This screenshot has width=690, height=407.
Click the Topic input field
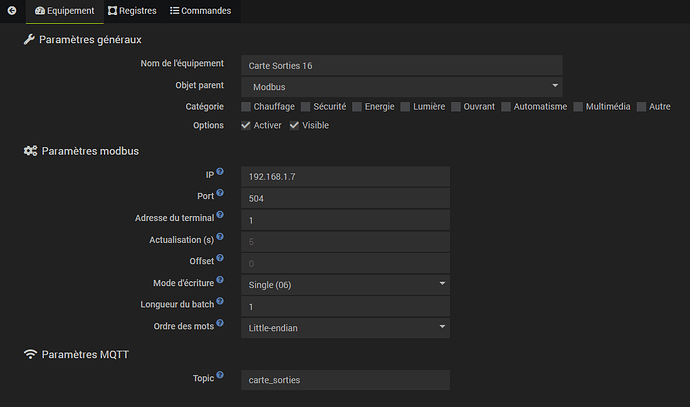(x=345, y=380)
